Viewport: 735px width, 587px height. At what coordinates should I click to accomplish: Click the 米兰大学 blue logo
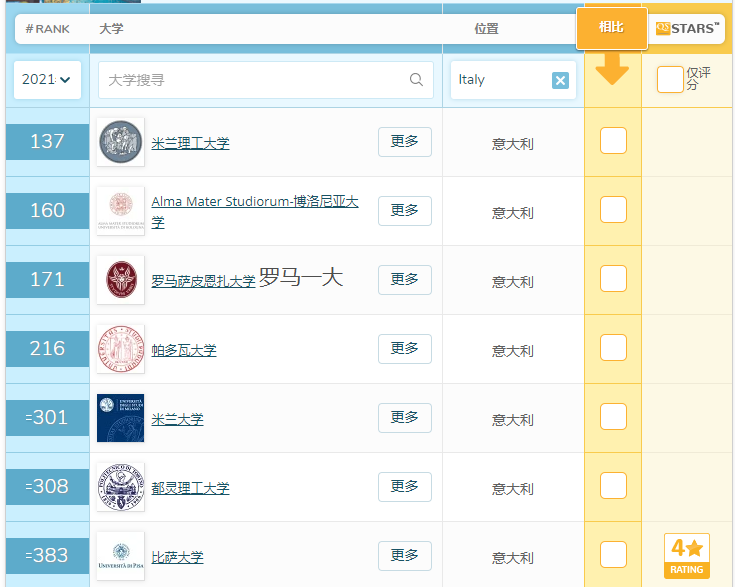pos(120,418)
